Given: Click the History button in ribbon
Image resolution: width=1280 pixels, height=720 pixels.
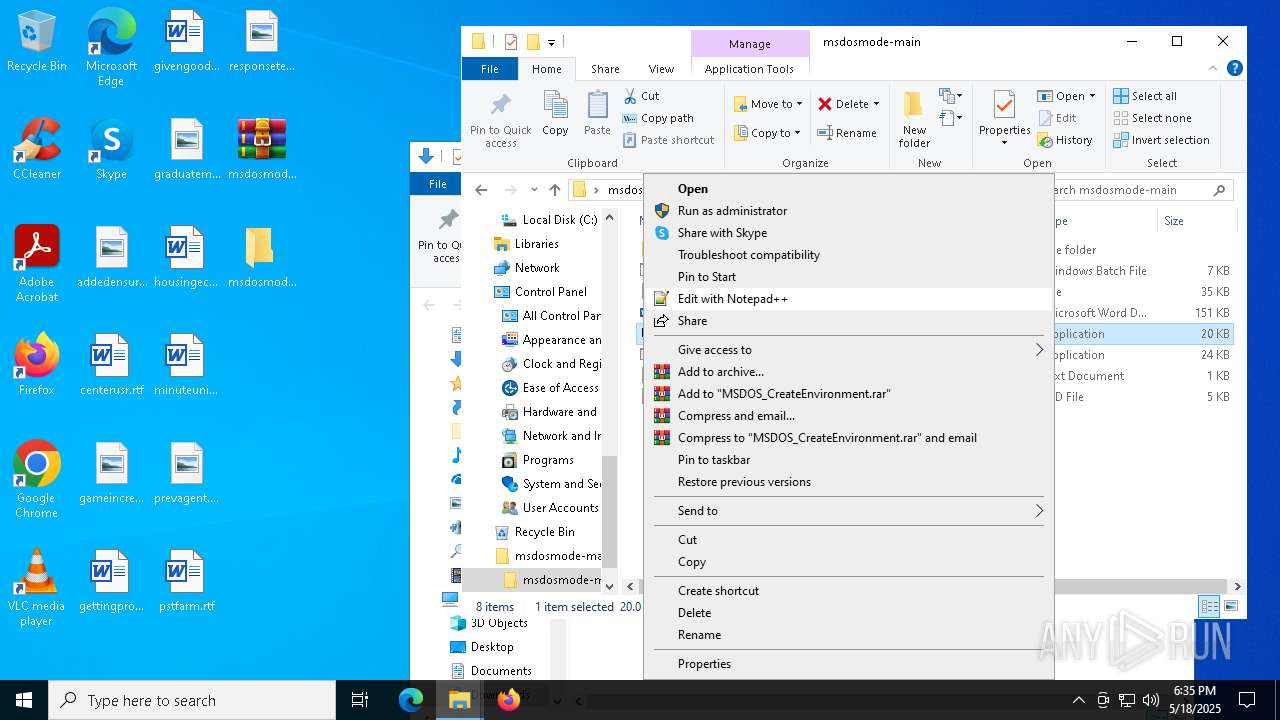Looking at the screenshot, I should click(x=1065, y=140).
